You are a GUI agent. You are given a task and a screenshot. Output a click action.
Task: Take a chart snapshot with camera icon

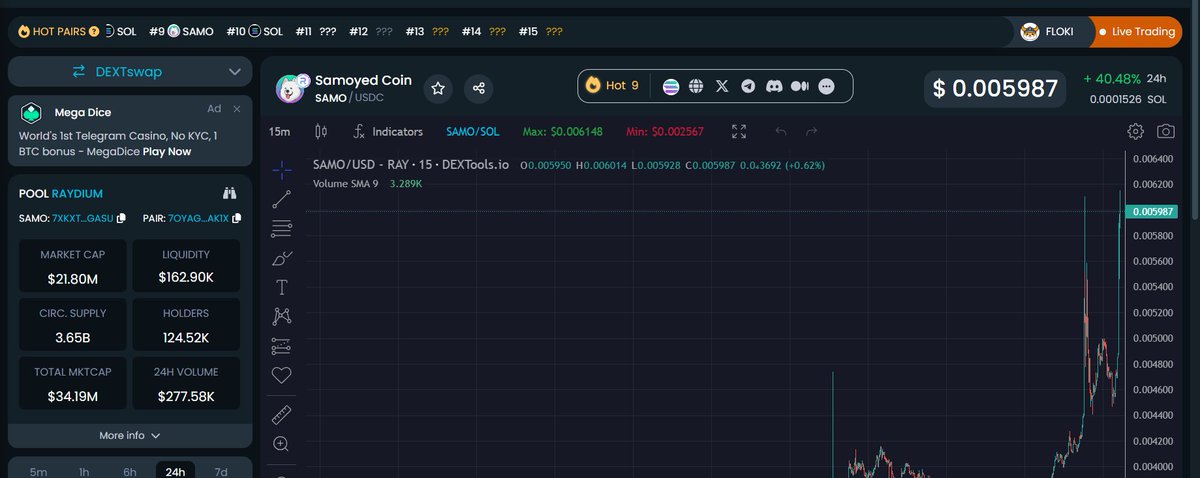1166,131
